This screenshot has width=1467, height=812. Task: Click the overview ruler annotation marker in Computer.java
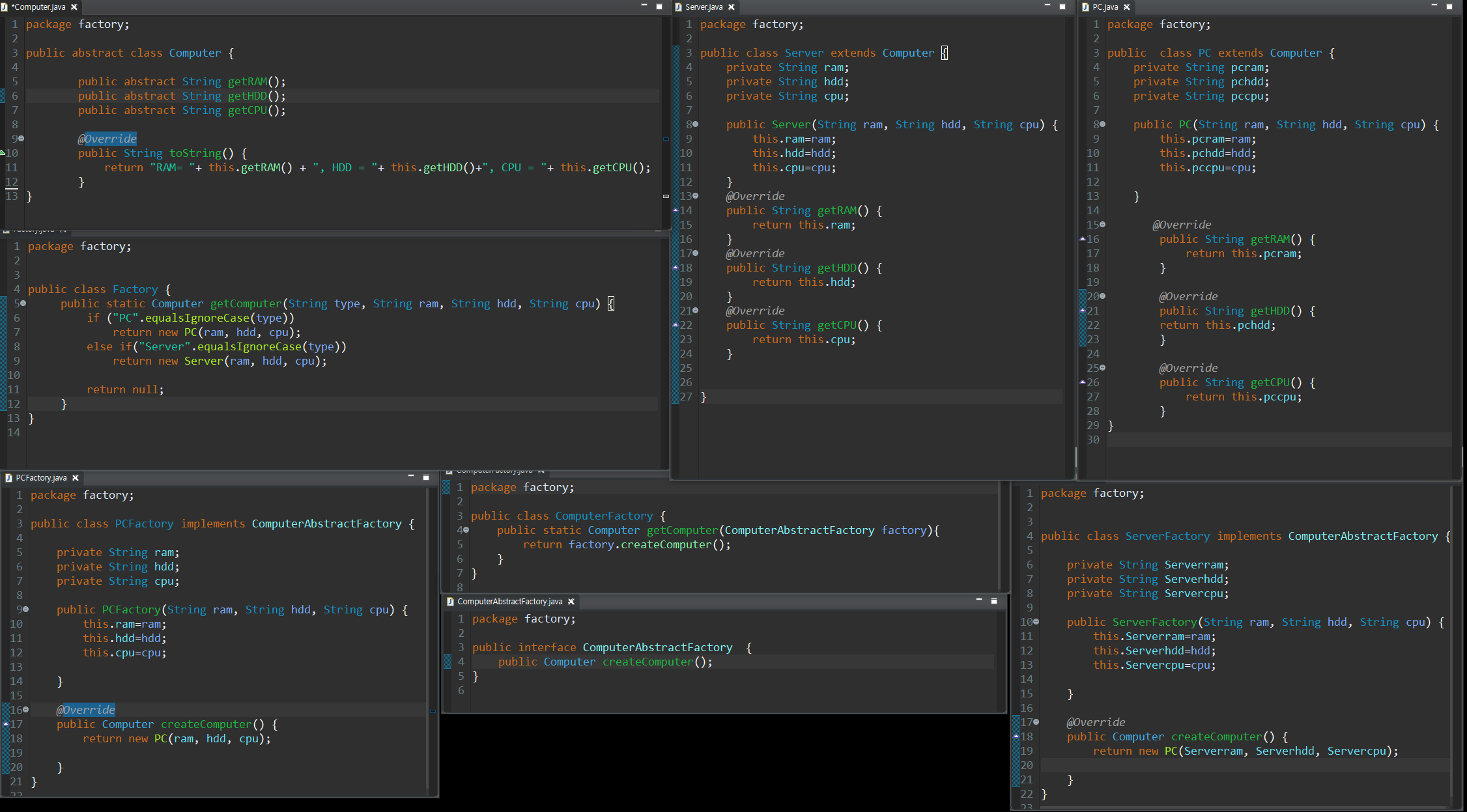click(666, 139)
